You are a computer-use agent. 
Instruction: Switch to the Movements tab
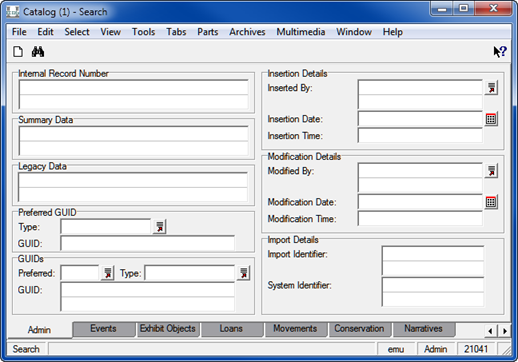[x=295, y=329]
